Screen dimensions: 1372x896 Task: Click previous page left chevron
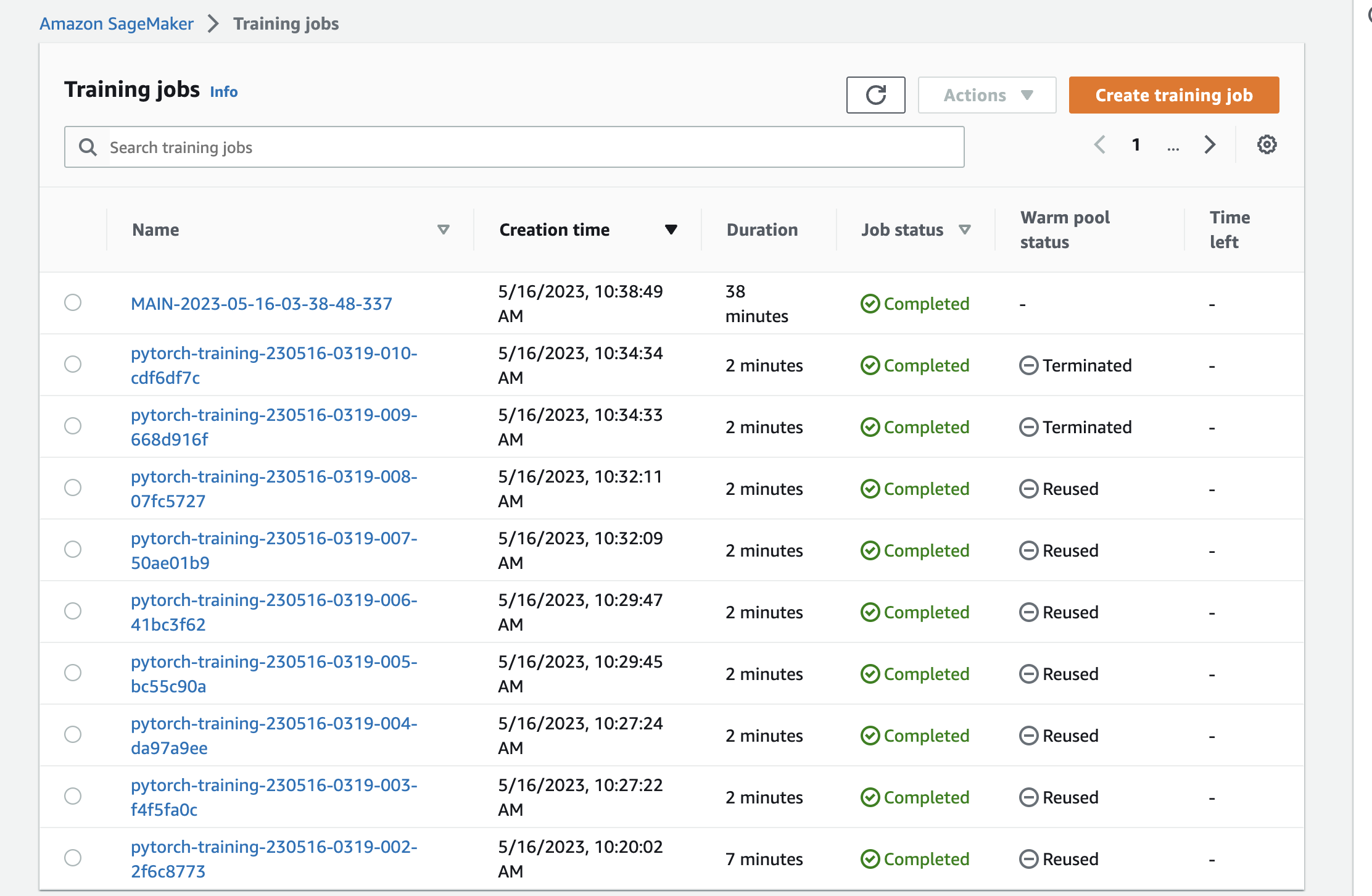click(1099, 145)
